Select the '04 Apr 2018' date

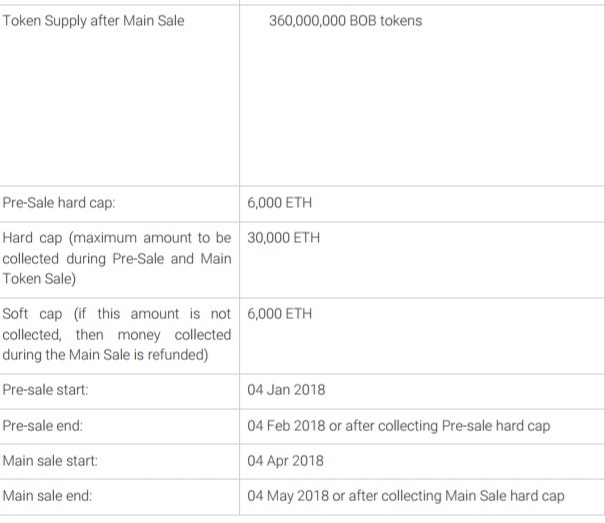click(286, 461)
